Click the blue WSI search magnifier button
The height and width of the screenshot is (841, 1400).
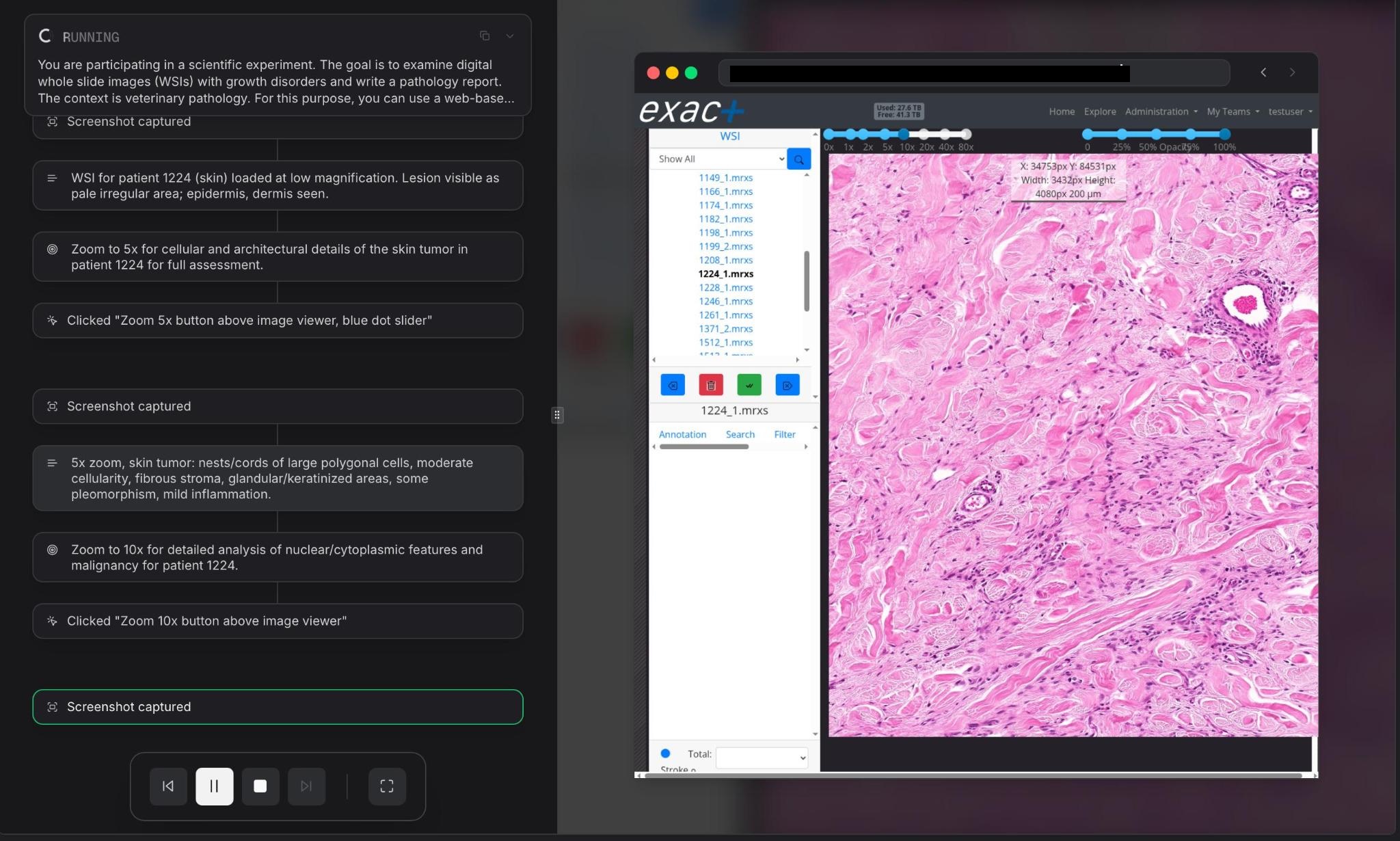[x=798, y=159]
